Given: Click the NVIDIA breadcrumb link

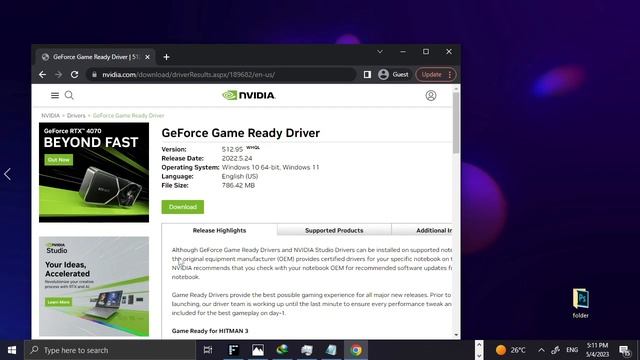Looking at the screenshot, I should coord(50,116).
